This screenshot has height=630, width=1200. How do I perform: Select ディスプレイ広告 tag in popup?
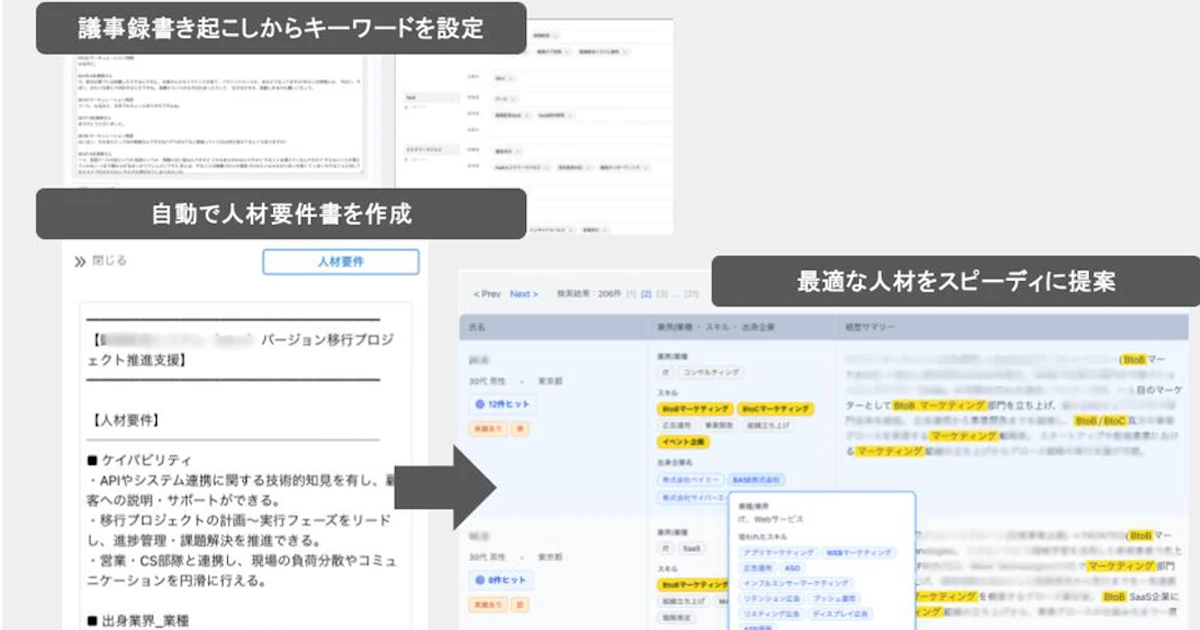[839, 613]
